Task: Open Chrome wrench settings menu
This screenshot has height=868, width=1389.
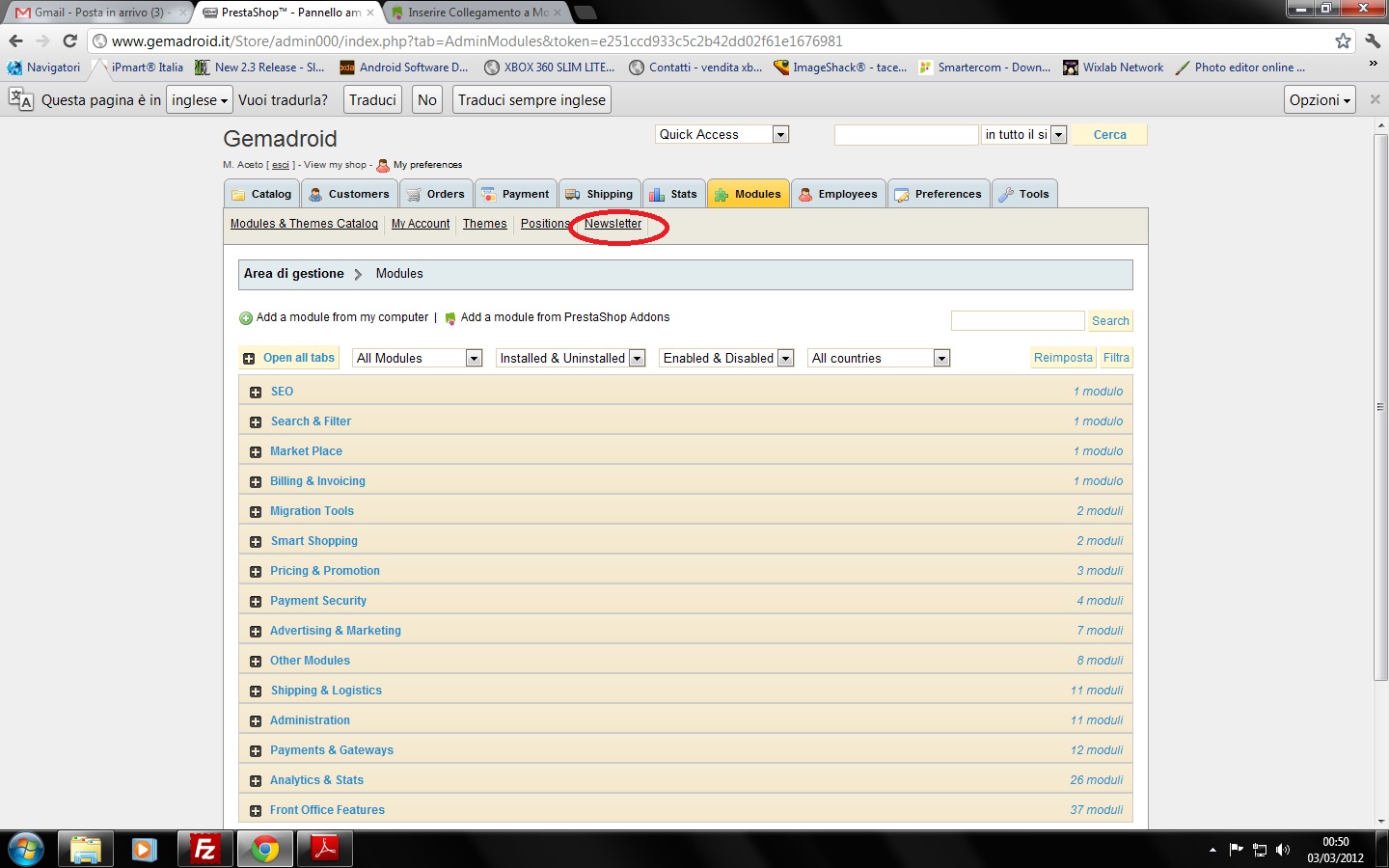Action: click(x=1373, y=41)
